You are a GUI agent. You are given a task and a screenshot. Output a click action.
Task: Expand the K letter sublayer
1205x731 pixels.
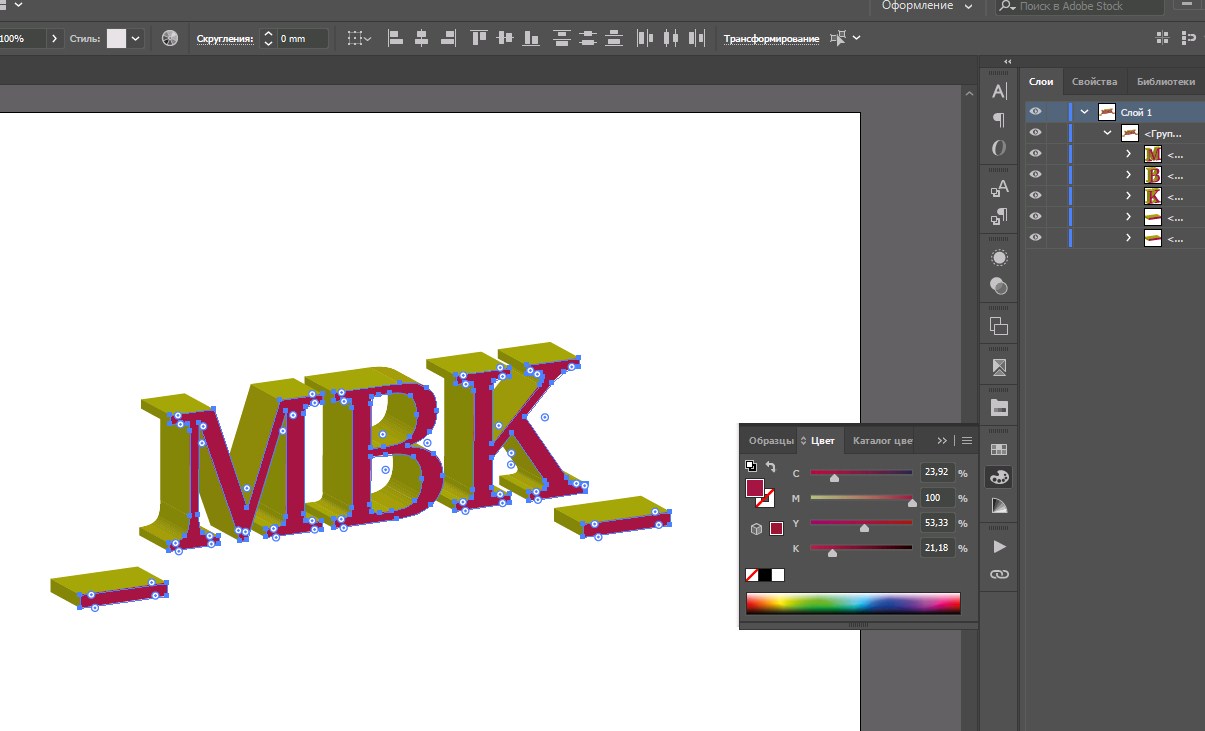pos(1129,196)
